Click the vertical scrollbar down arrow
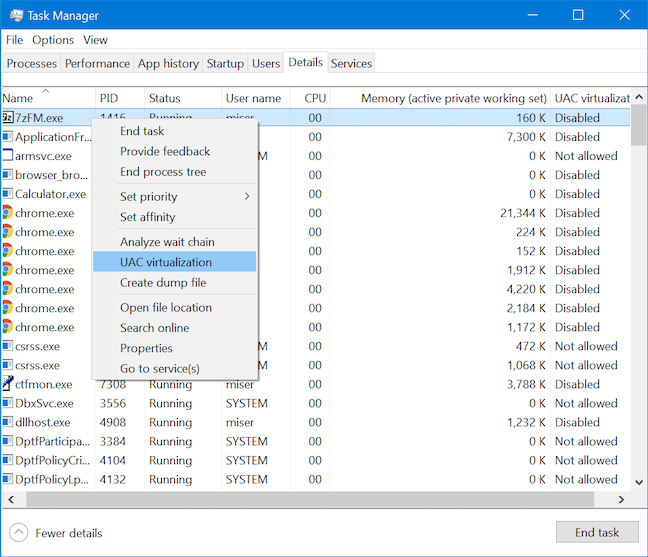Screen dimensions: 648x557 [x=639, y=482]
